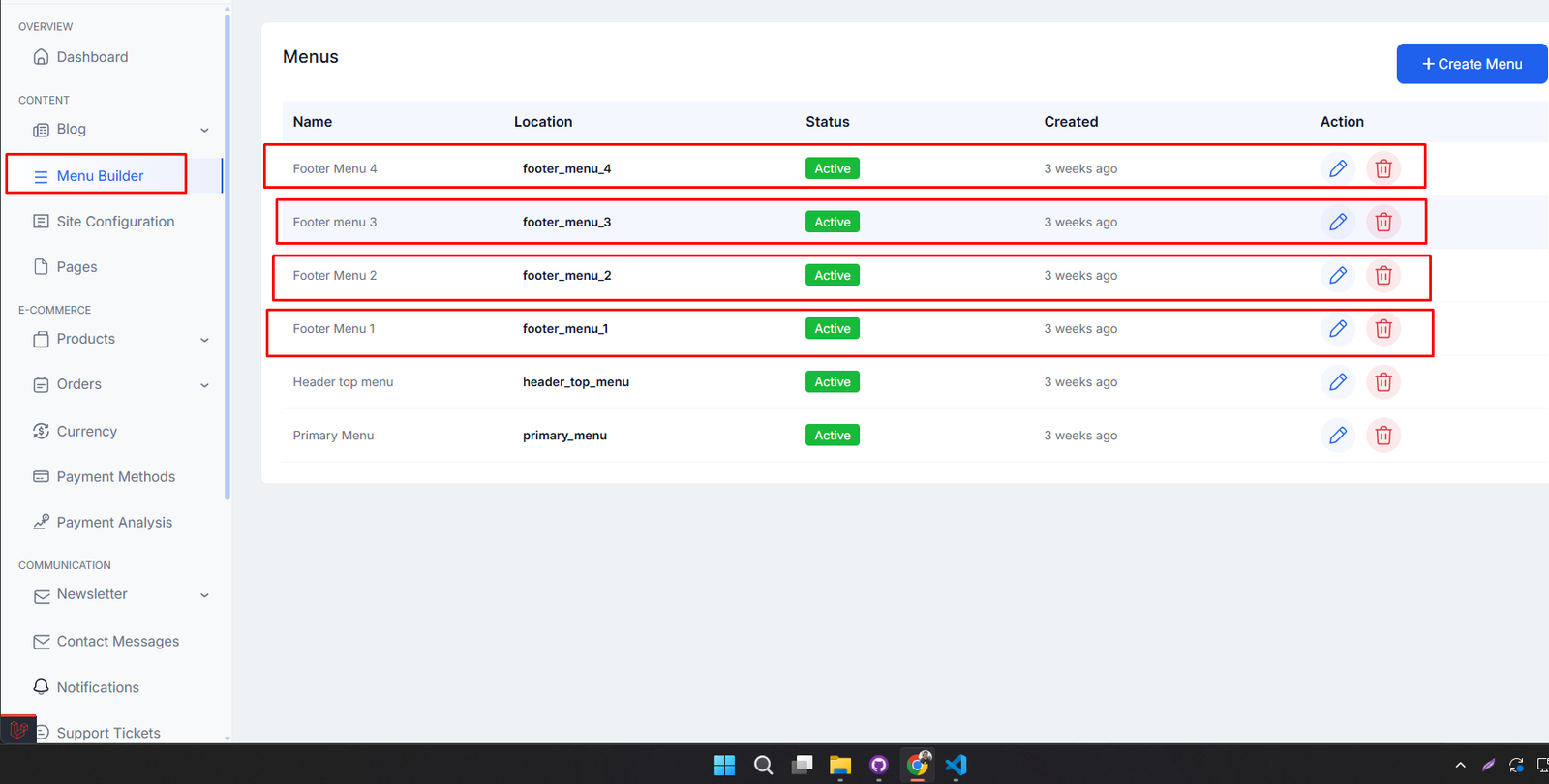Screen dimensions: 1549x784
Task: Click the Dashboard home icon
Action: tap(41, 57)
